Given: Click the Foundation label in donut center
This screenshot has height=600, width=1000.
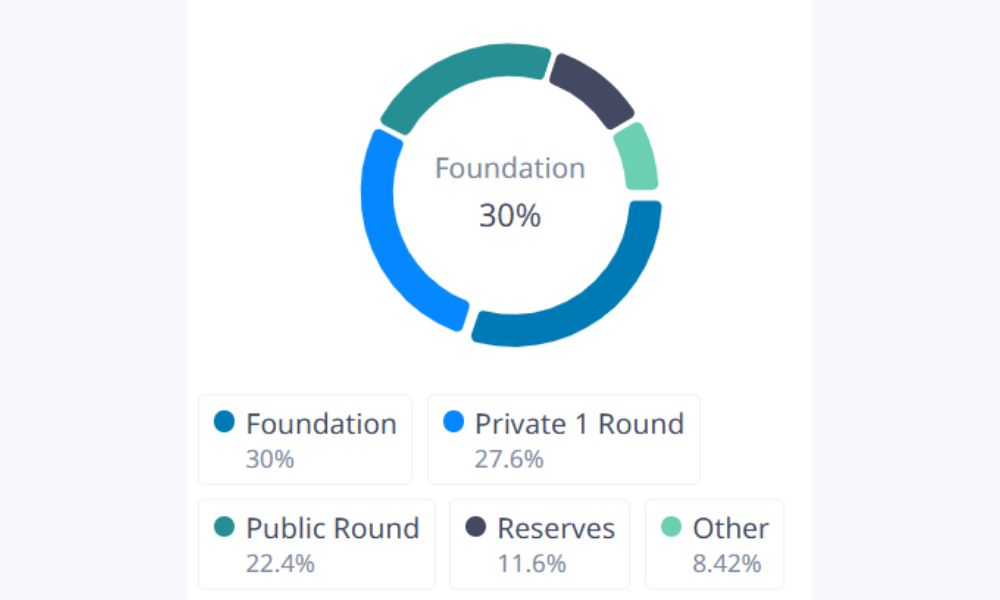Looking at the screenshot, I should [x=510, y=168].
